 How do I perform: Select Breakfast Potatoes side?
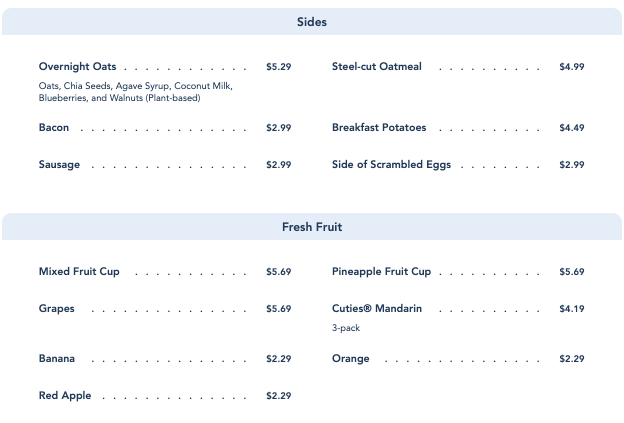(379, 128)
